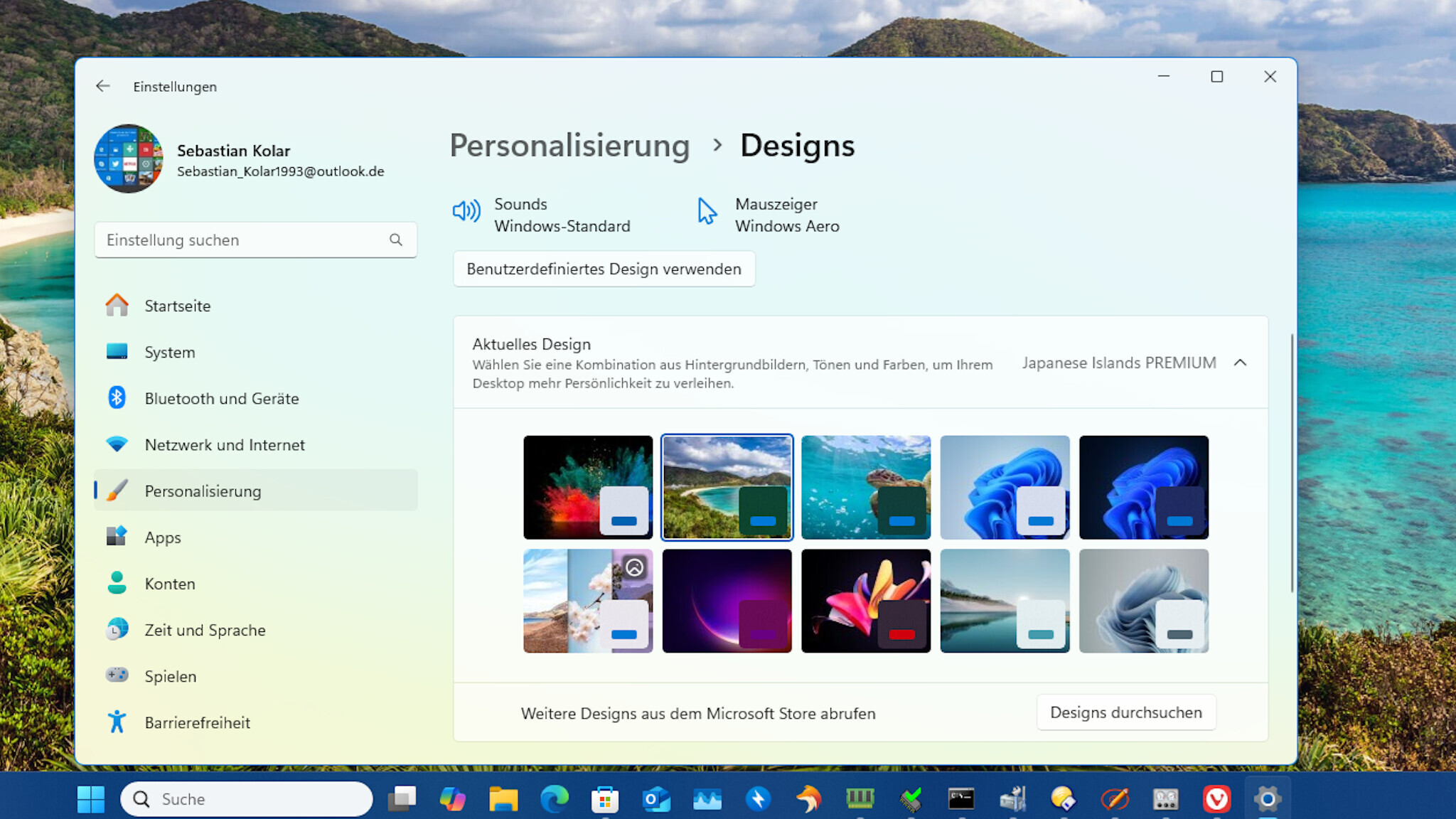Select the turtle underwater theme thumbnail
Screen dimensions: 1456x819
coord(866,487)
